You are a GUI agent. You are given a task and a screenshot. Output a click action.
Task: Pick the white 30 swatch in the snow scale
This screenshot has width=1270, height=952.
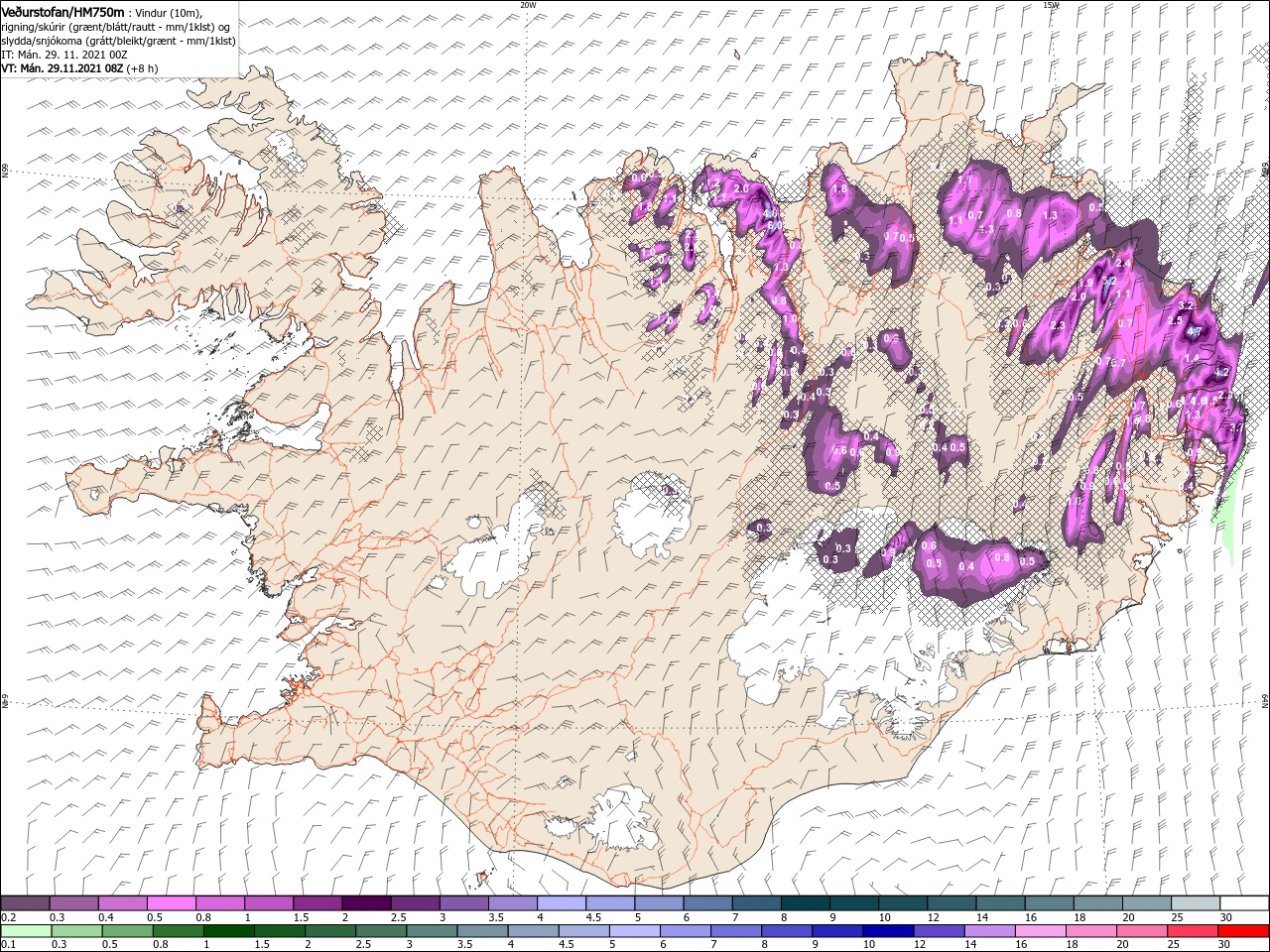pyautogui.click(x=1245, y=902)
